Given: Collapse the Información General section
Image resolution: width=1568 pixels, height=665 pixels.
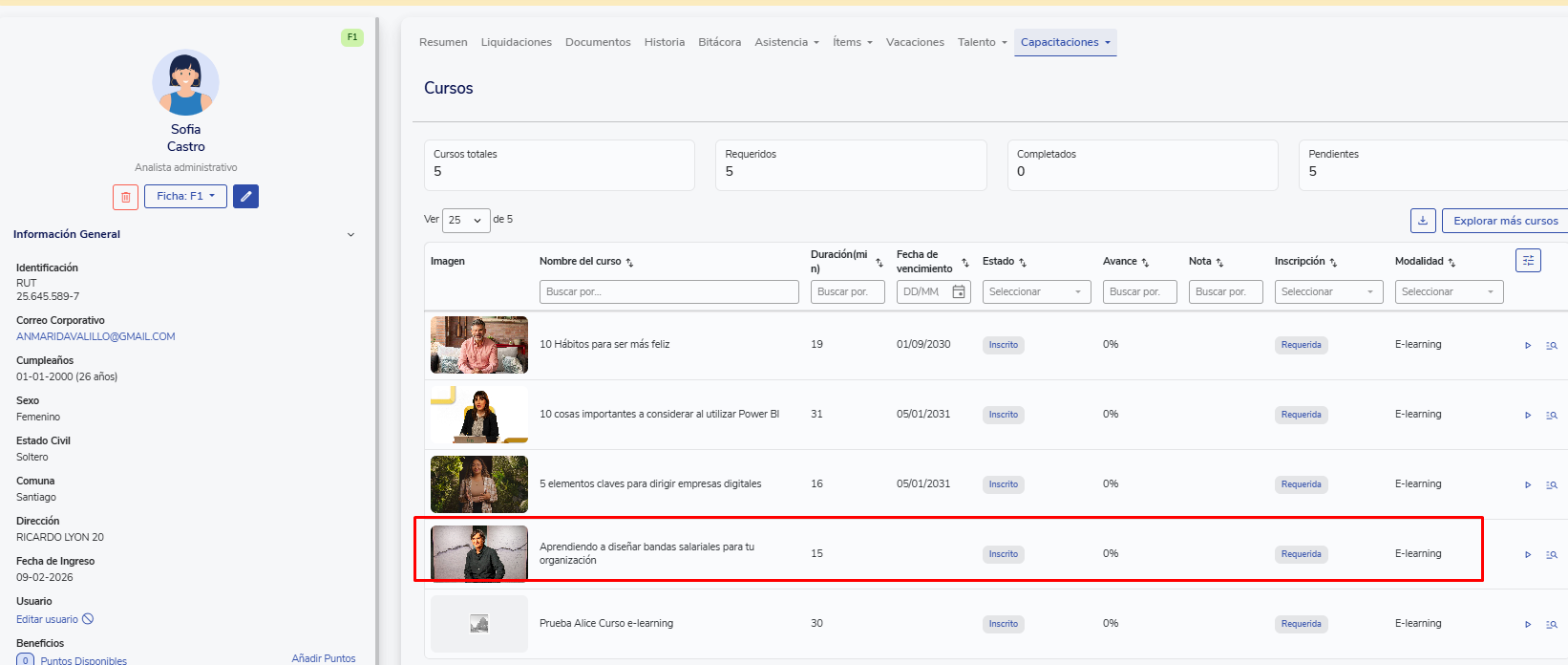Looking at the screenshot, I should [350, 235].
